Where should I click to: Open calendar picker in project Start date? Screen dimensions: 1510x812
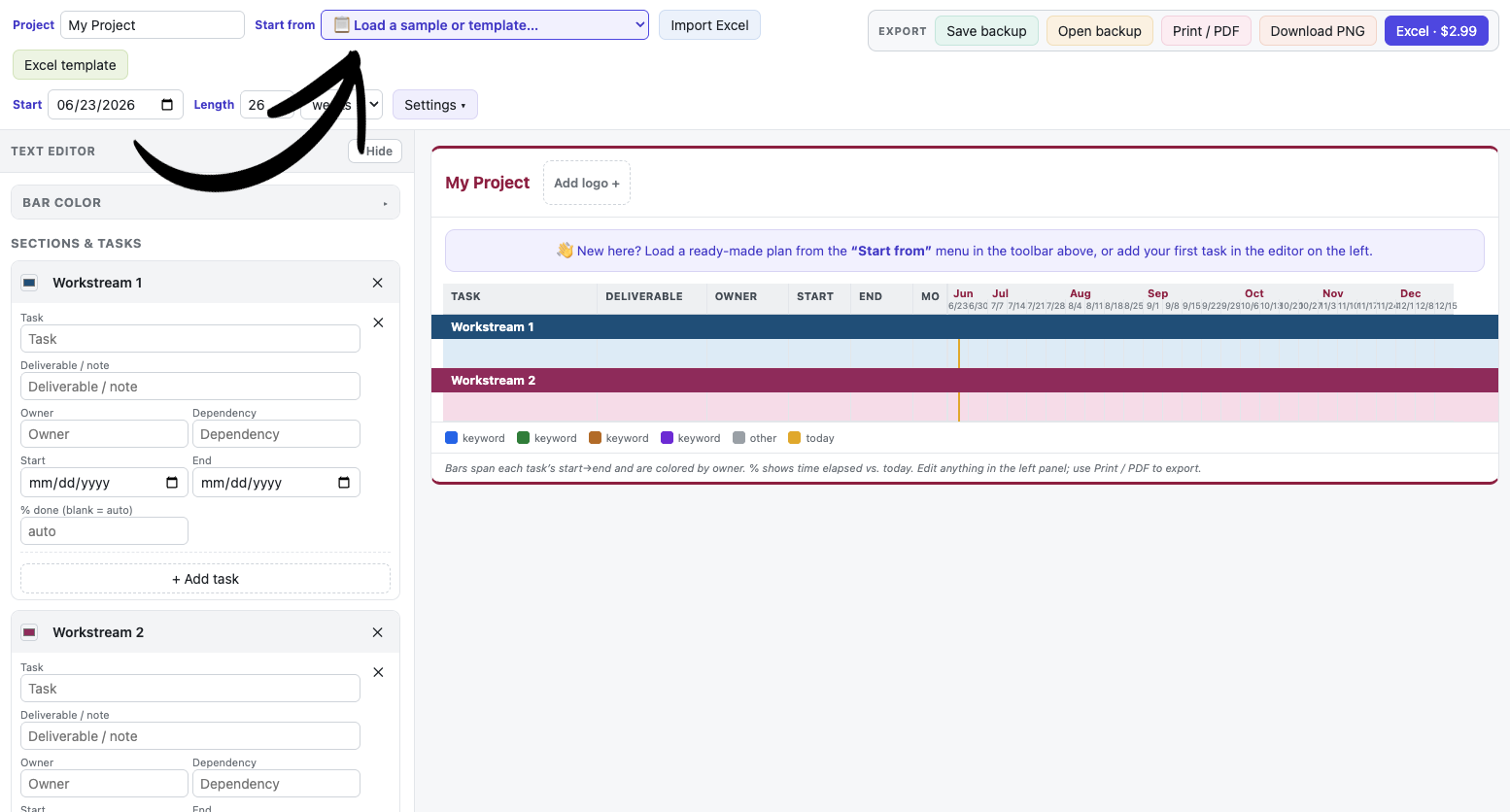tap(167, 105)
